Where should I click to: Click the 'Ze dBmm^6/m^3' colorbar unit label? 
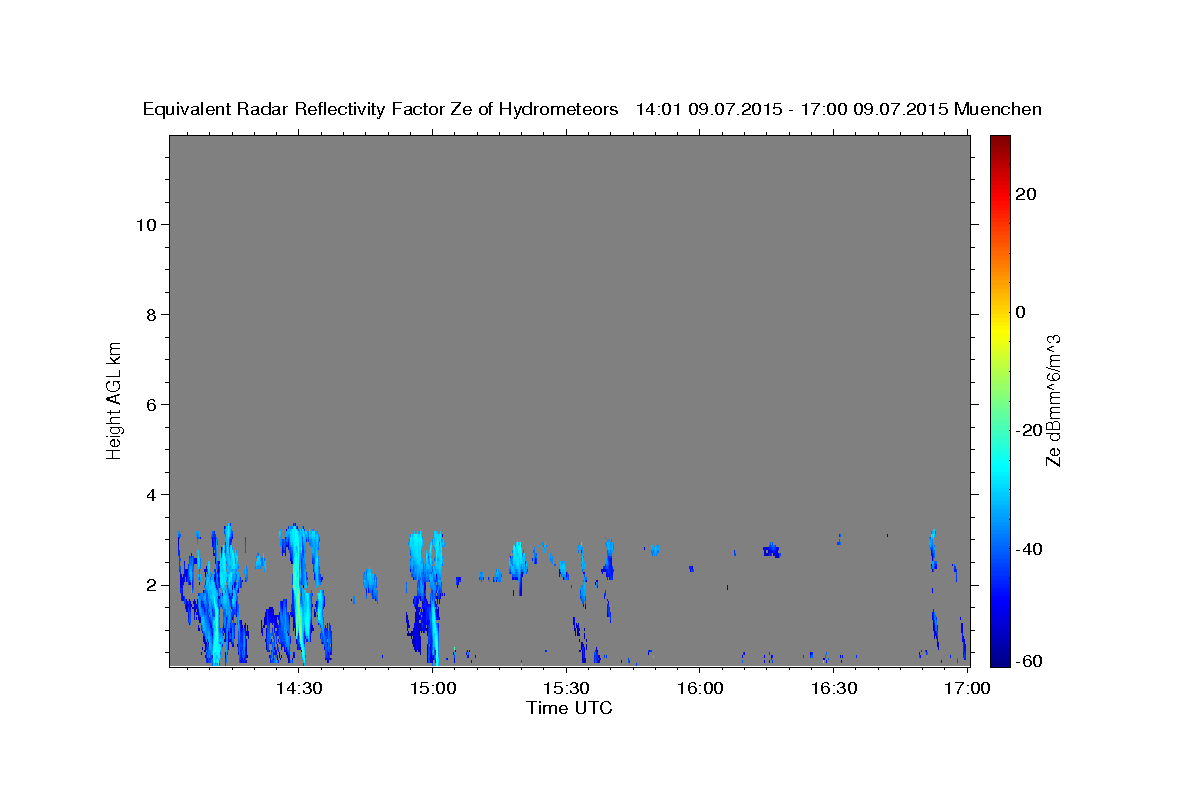tap(1053, 400)
